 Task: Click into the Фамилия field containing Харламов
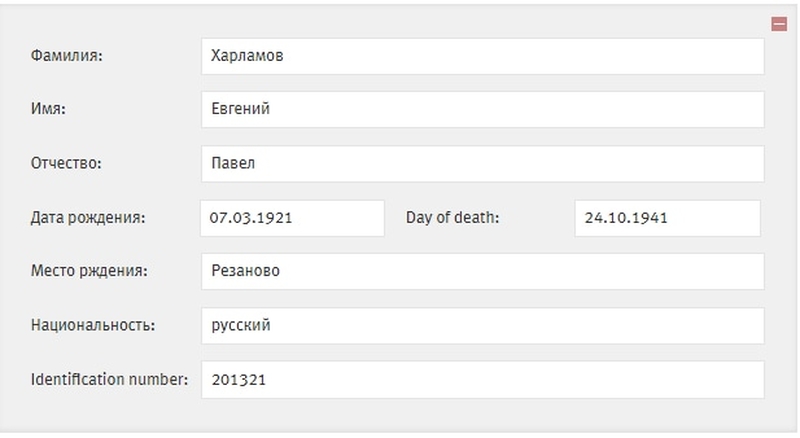coord(482,56)
